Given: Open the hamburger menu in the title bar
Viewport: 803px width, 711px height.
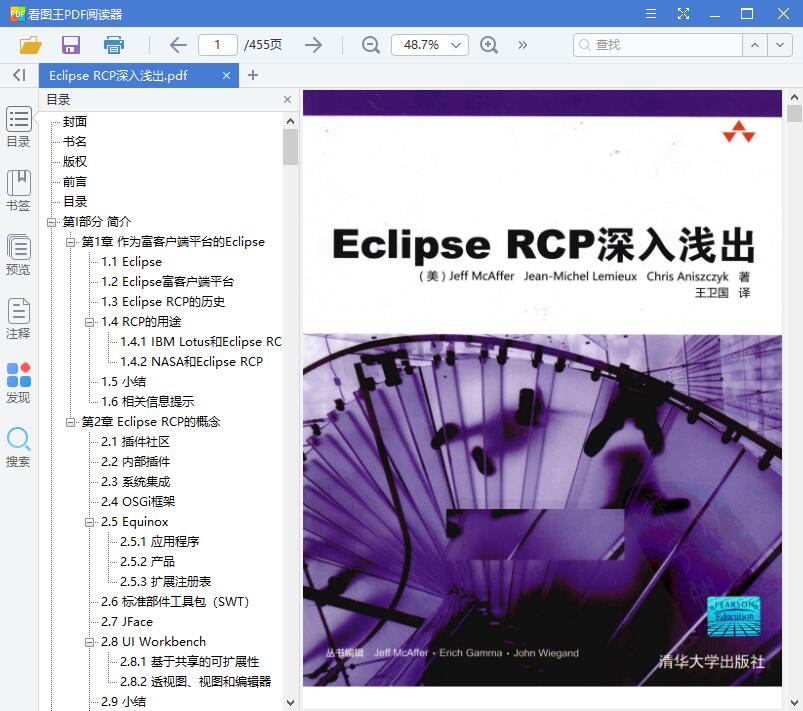Looking at the screenshot, I should (651, 14).
